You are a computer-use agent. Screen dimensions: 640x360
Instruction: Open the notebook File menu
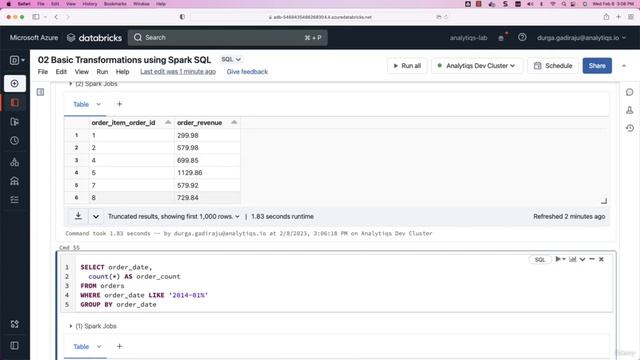click(x=43, y=71)
